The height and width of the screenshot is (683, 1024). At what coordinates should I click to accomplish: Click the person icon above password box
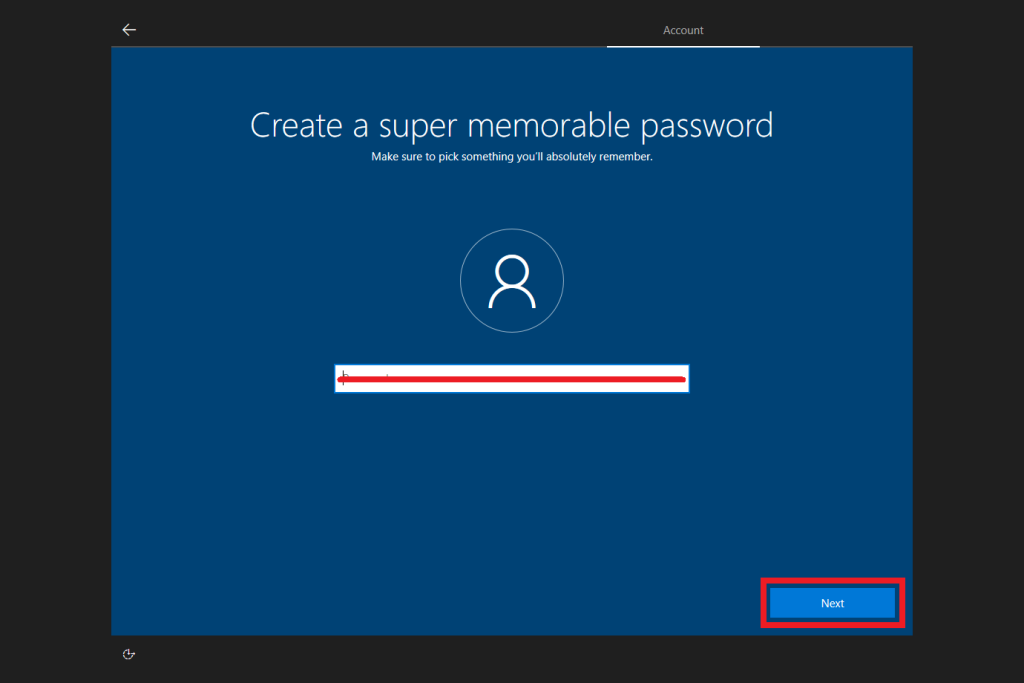coord(511,281)
